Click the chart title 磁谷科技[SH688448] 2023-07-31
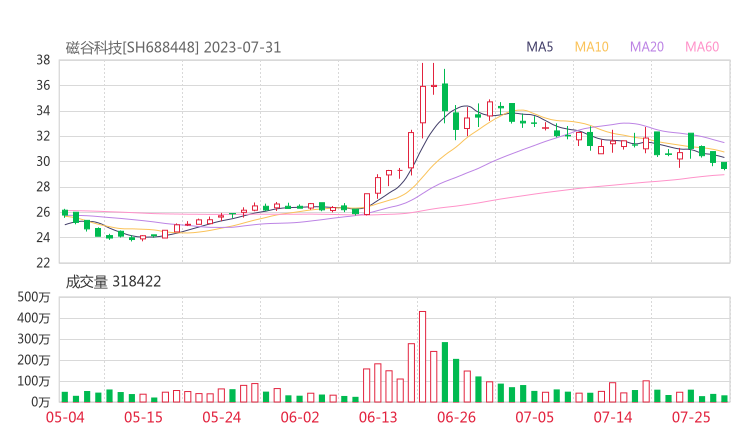 pos(173,48)
